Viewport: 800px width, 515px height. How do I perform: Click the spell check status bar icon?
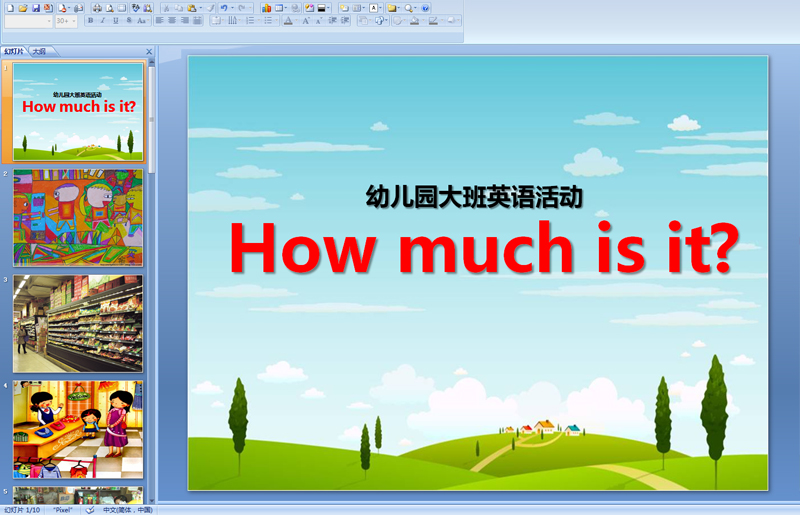pyautogui.click(x=90, y=510)
